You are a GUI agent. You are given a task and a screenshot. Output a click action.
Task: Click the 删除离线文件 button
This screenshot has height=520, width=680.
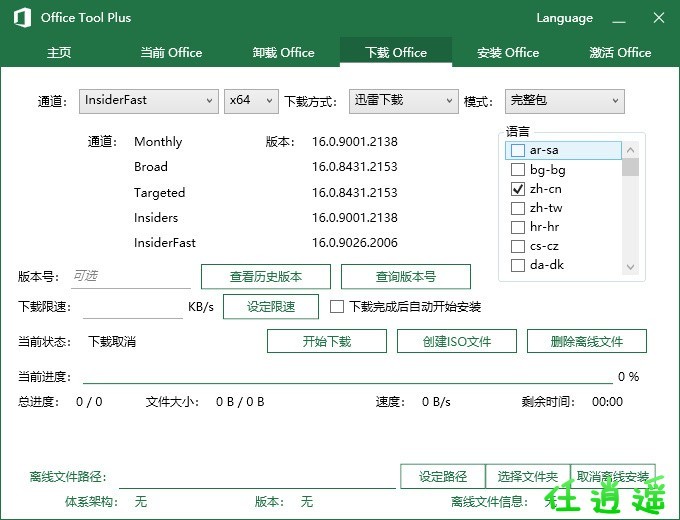587,341
